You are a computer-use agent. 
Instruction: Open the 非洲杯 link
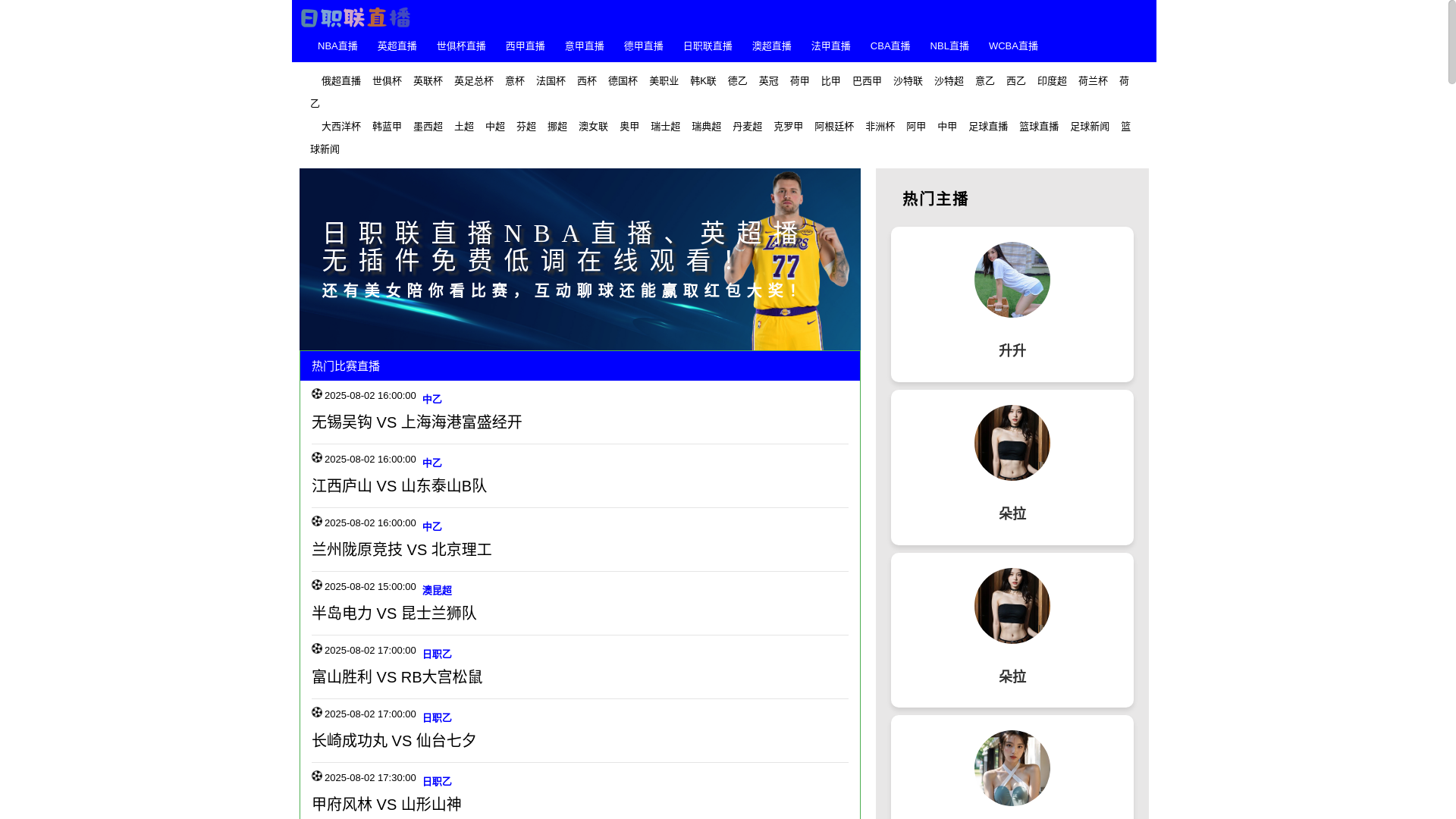click(x=880, y=127)
